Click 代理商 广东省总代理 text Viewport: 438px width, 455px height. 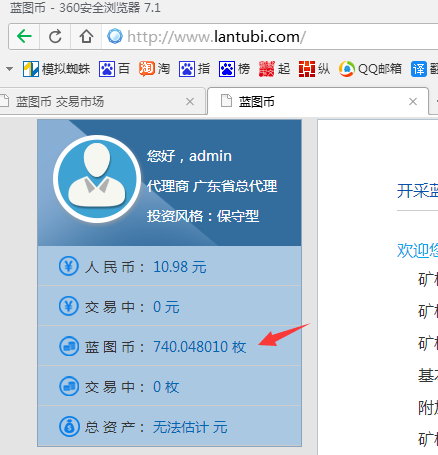click(212, 186)
